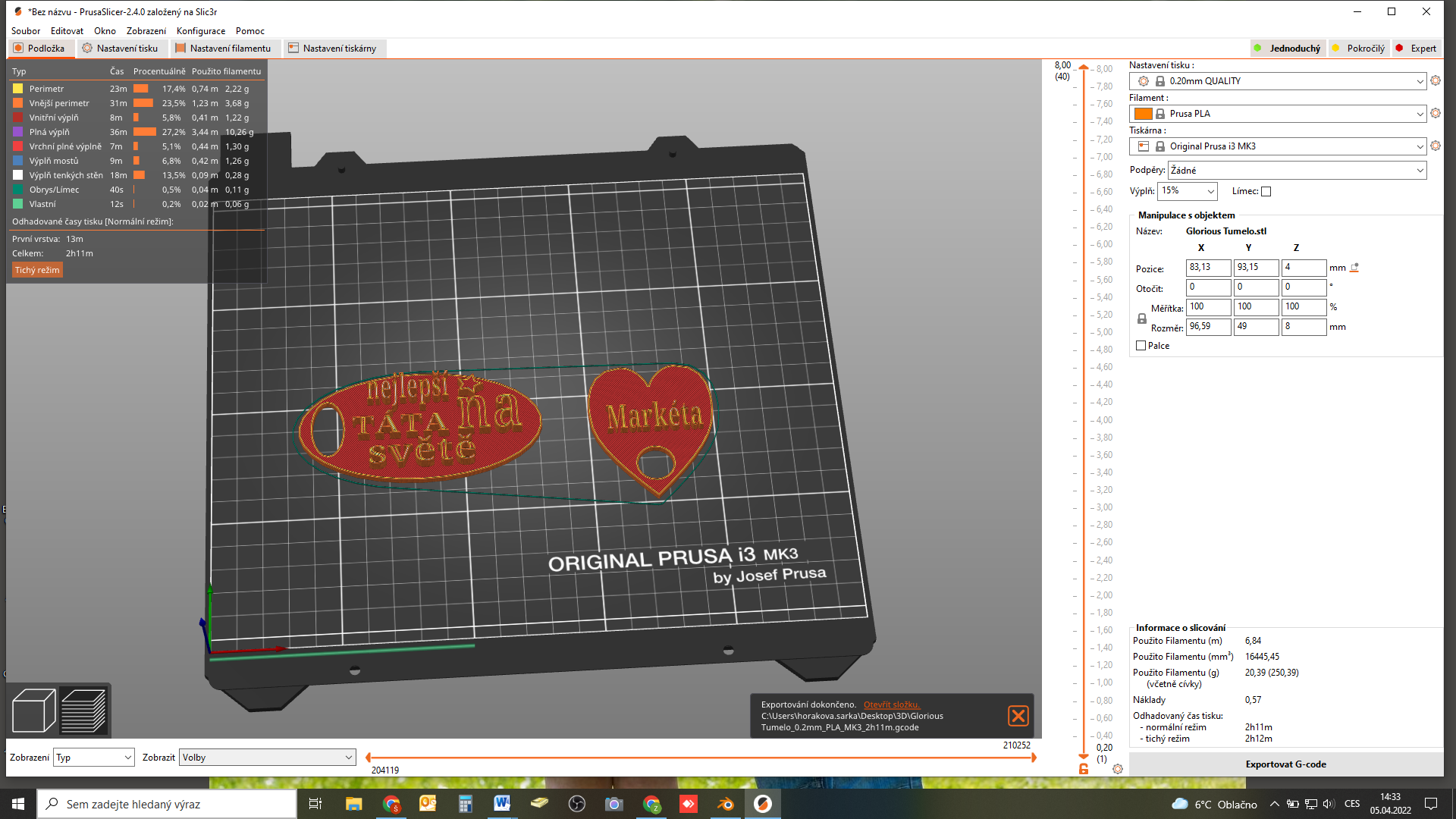Open Blender from the taskbar
Image resolution: width=1456 pixels, height=819 pixels.
(726, 804)
